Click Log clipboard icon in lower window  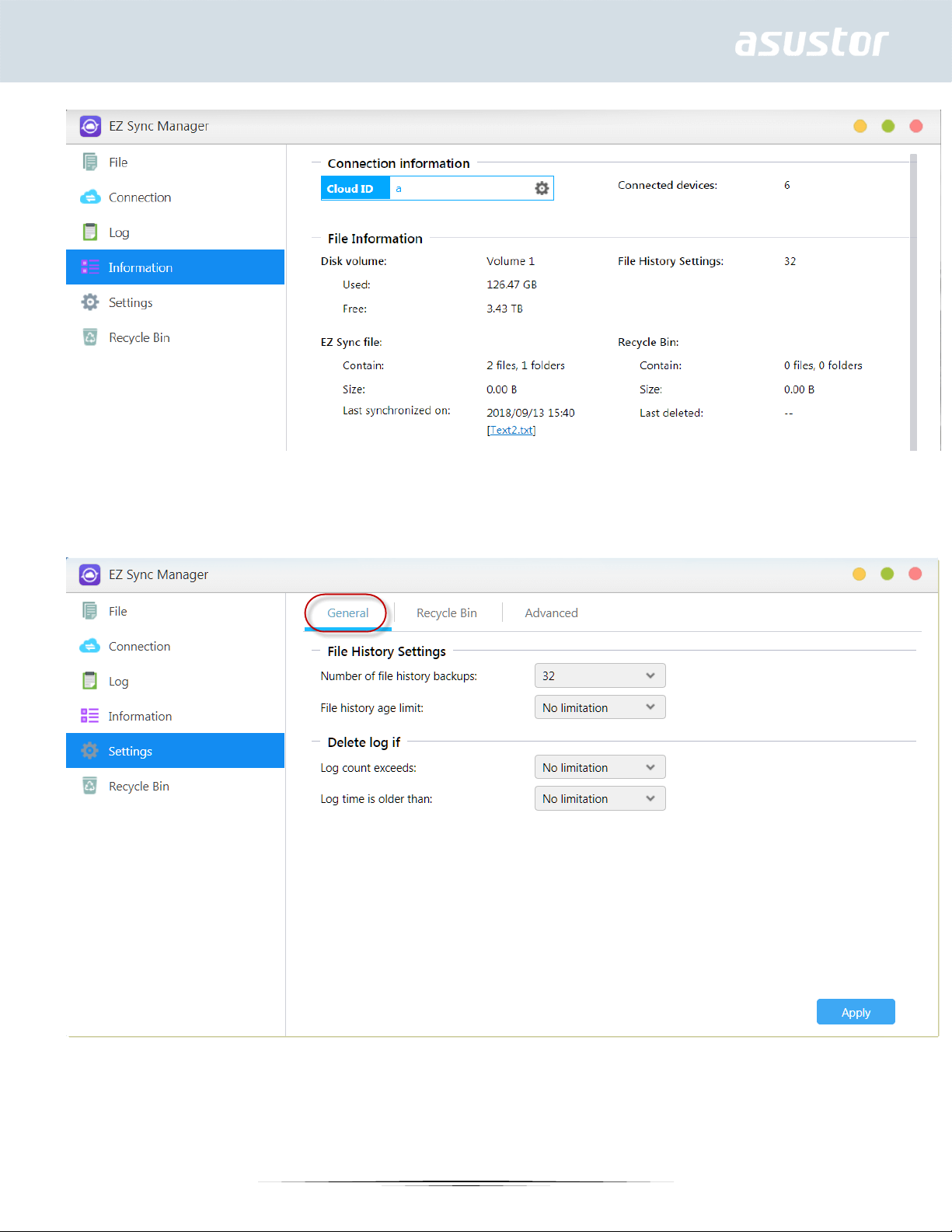[90, 681]
